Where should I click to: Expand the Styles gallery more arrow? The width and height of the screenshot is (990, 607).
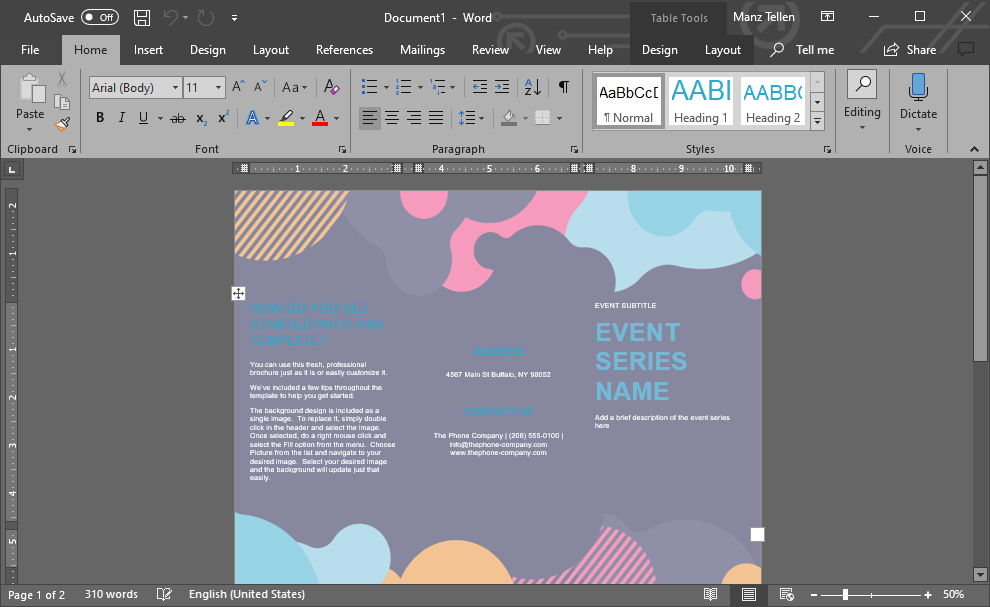pos(817,121)
